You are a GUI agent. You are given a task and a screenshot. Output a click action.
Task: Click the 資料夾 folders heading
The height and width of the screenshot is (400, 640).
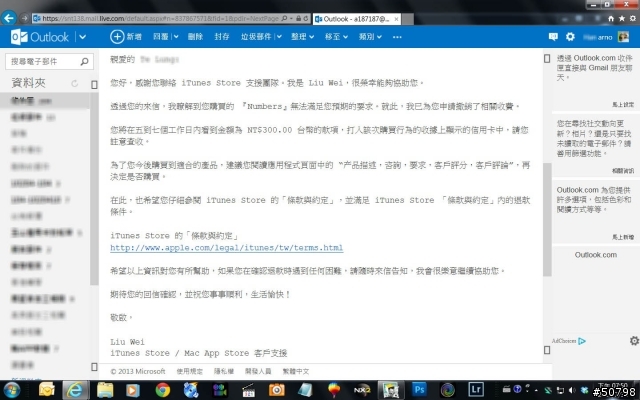click(29, 83)
